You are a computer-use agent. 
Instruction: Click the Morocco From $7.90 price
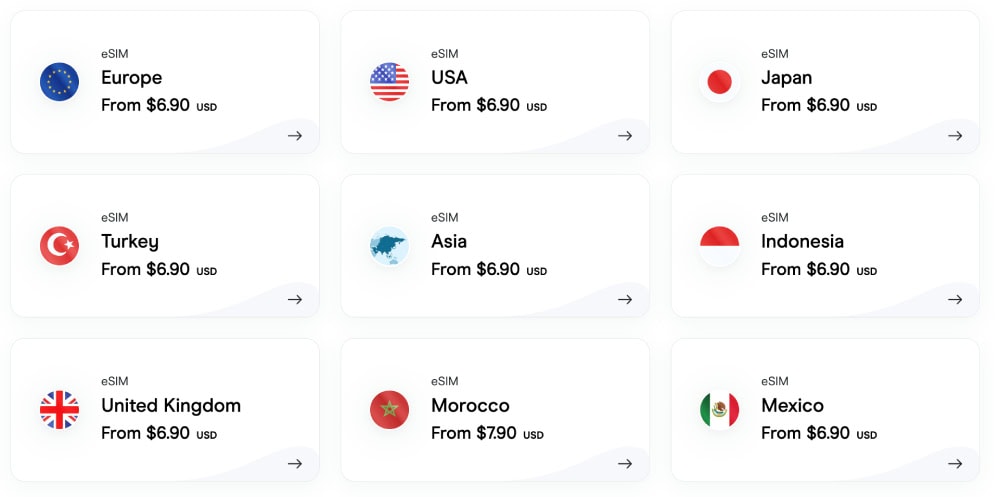(474, 433)
